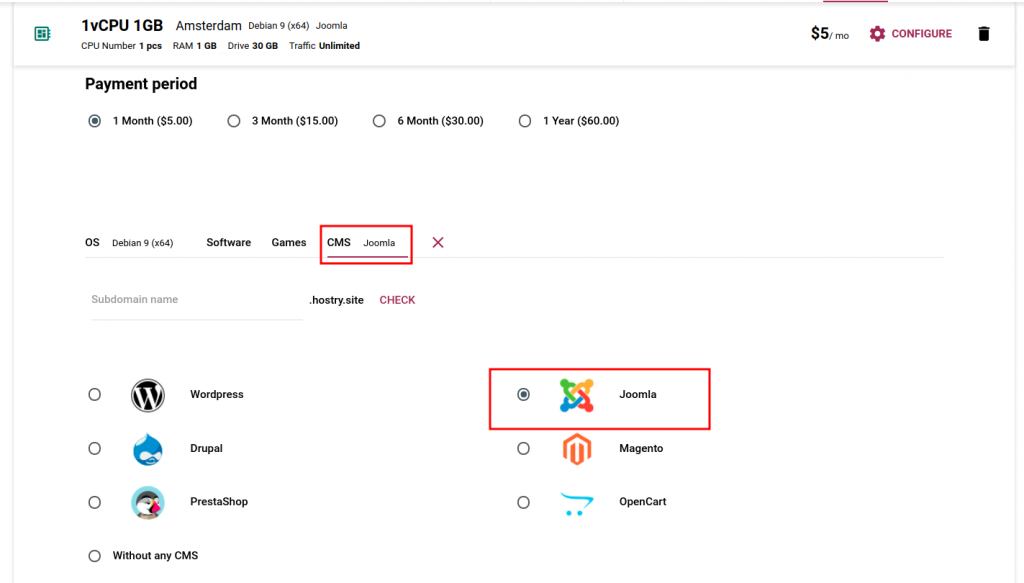1024x583 pixels.
Task: Select the Wordpress radio button
Action: click(x=95, y=394)
